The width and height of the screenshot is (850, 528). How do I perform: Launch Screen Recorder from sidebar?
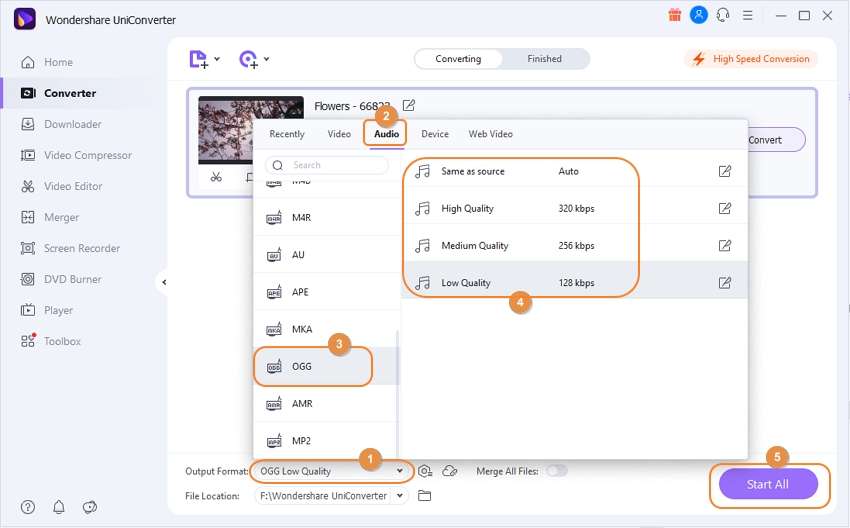tap(70, 248)
